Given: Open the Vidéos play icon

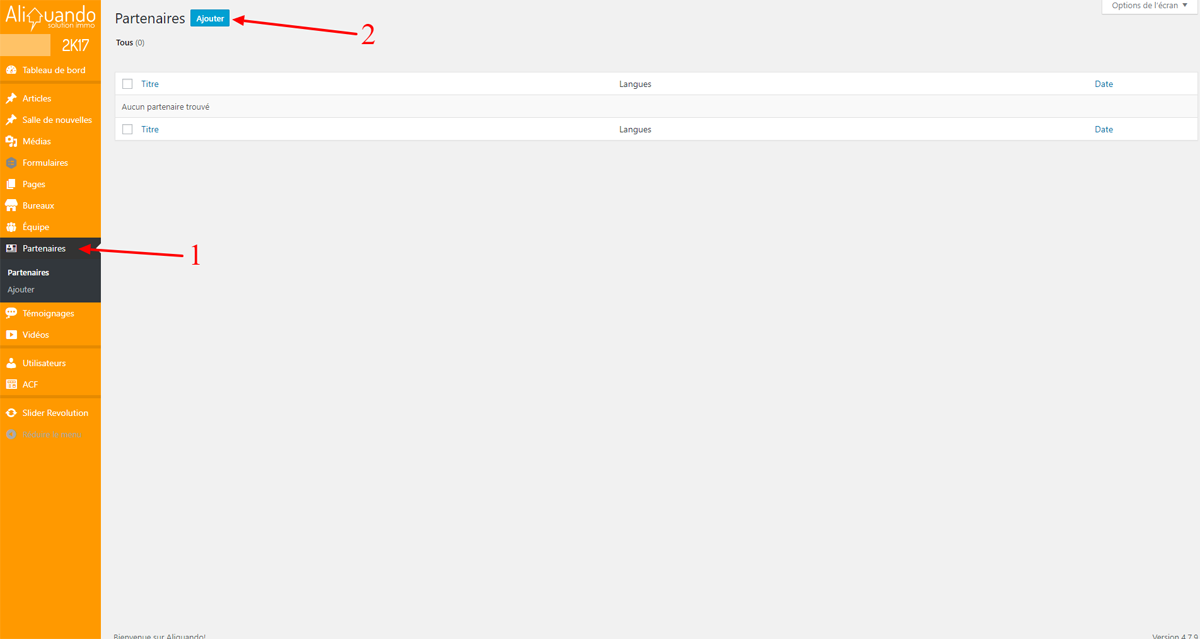Looking at the screenshot, I should 11,335.
